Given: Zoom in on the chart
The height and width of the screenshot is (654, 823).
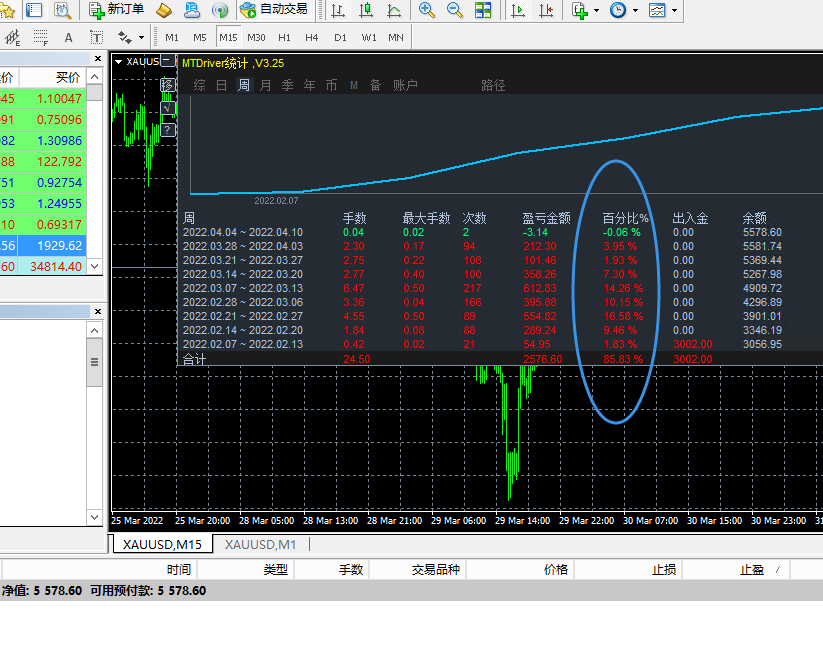Looking at the screenshot, I should click(427, 10).
